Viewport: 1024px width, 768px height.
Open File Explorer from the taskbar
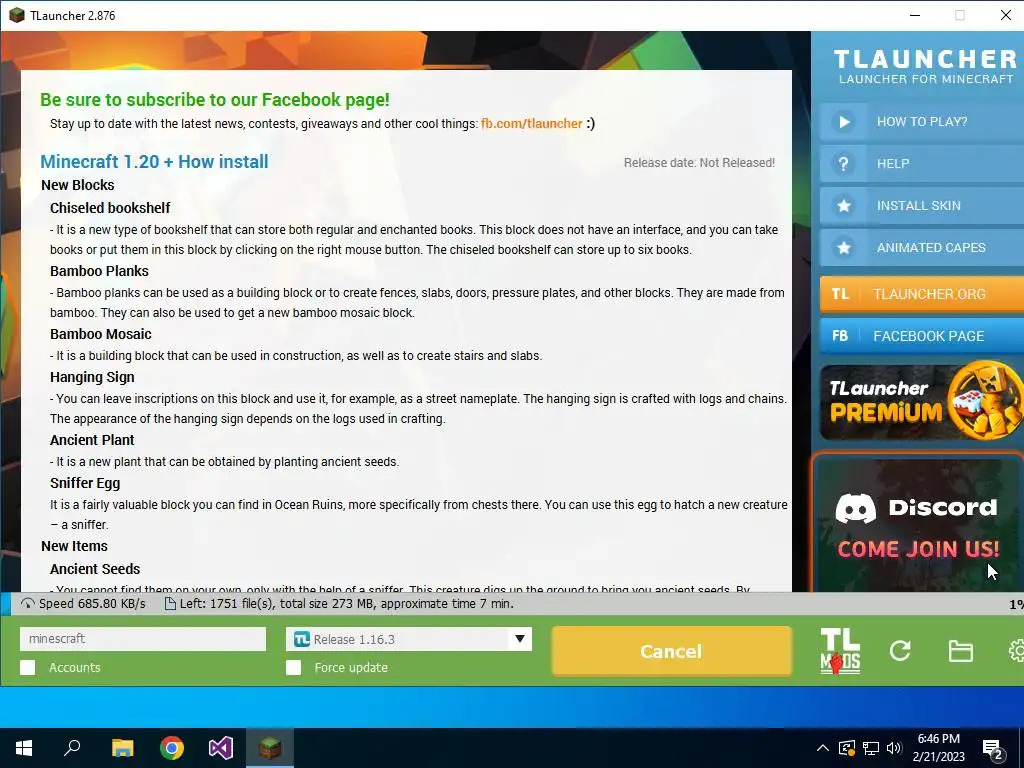tap(122, 748)
